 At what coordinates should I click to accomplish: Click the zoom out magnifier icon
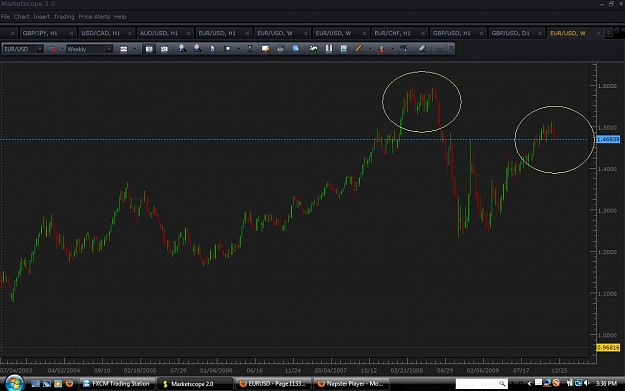197,49
